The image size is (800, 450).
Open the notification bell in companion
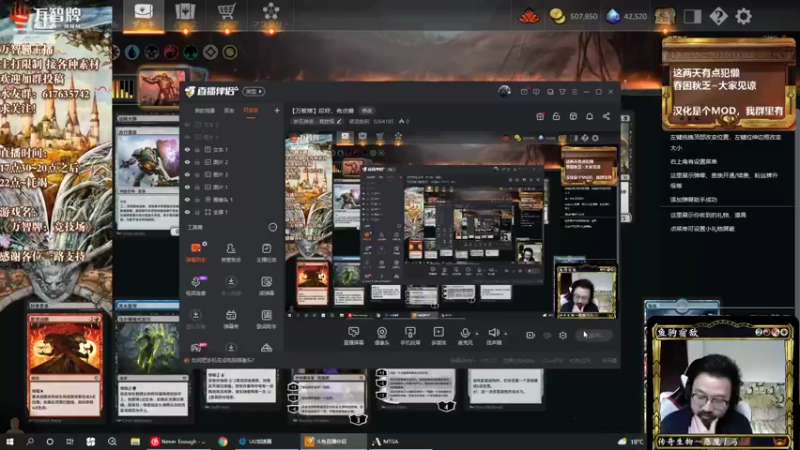pos(589,116)
